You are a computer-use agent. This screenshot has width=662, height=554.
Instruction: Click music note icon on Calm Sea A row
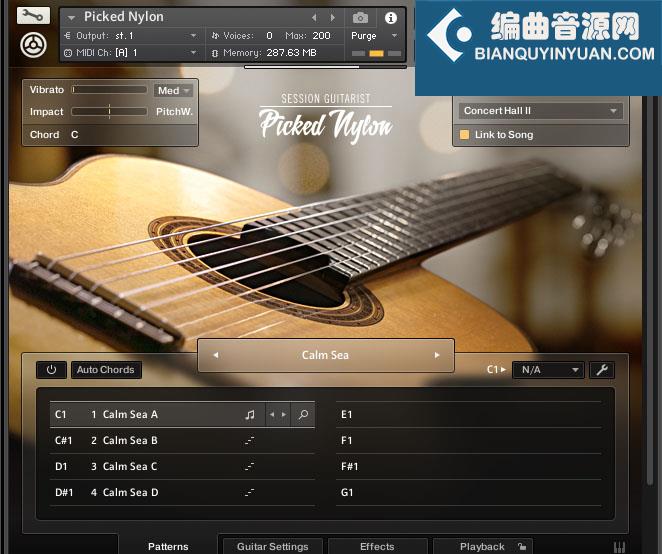pos(250,415)
